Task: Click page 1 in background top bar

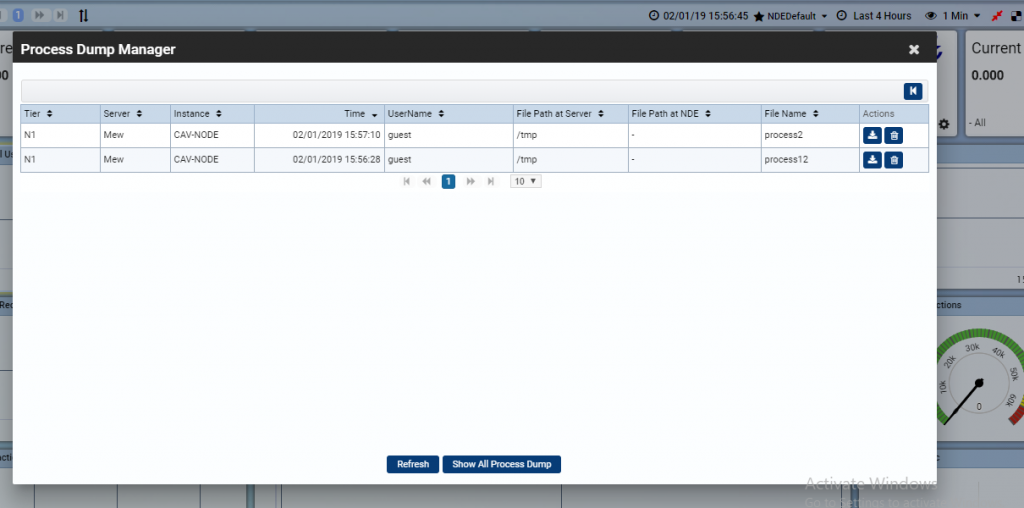Action: [18, 15]
